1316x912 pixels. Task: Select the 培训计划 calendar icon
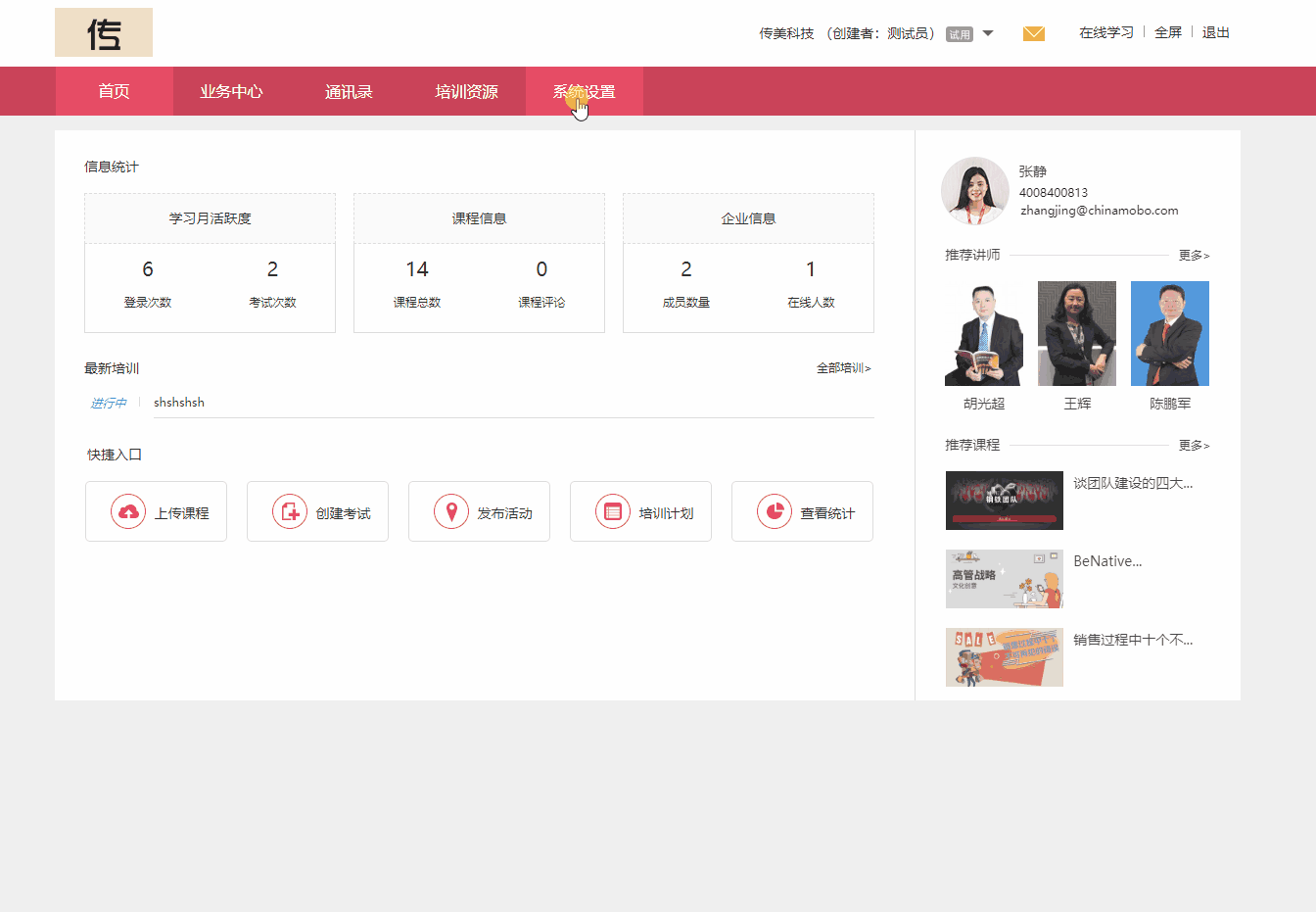coord(612,510)
